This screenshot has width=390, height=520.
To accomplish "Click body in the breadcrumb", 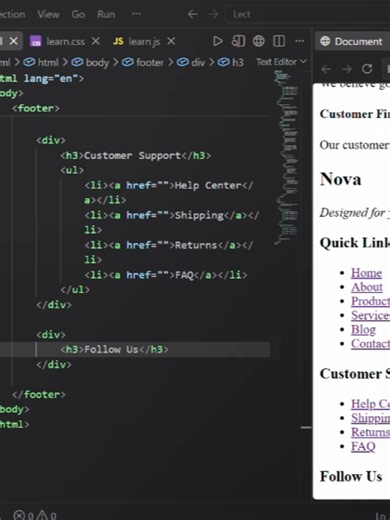I will pos(97,62).
